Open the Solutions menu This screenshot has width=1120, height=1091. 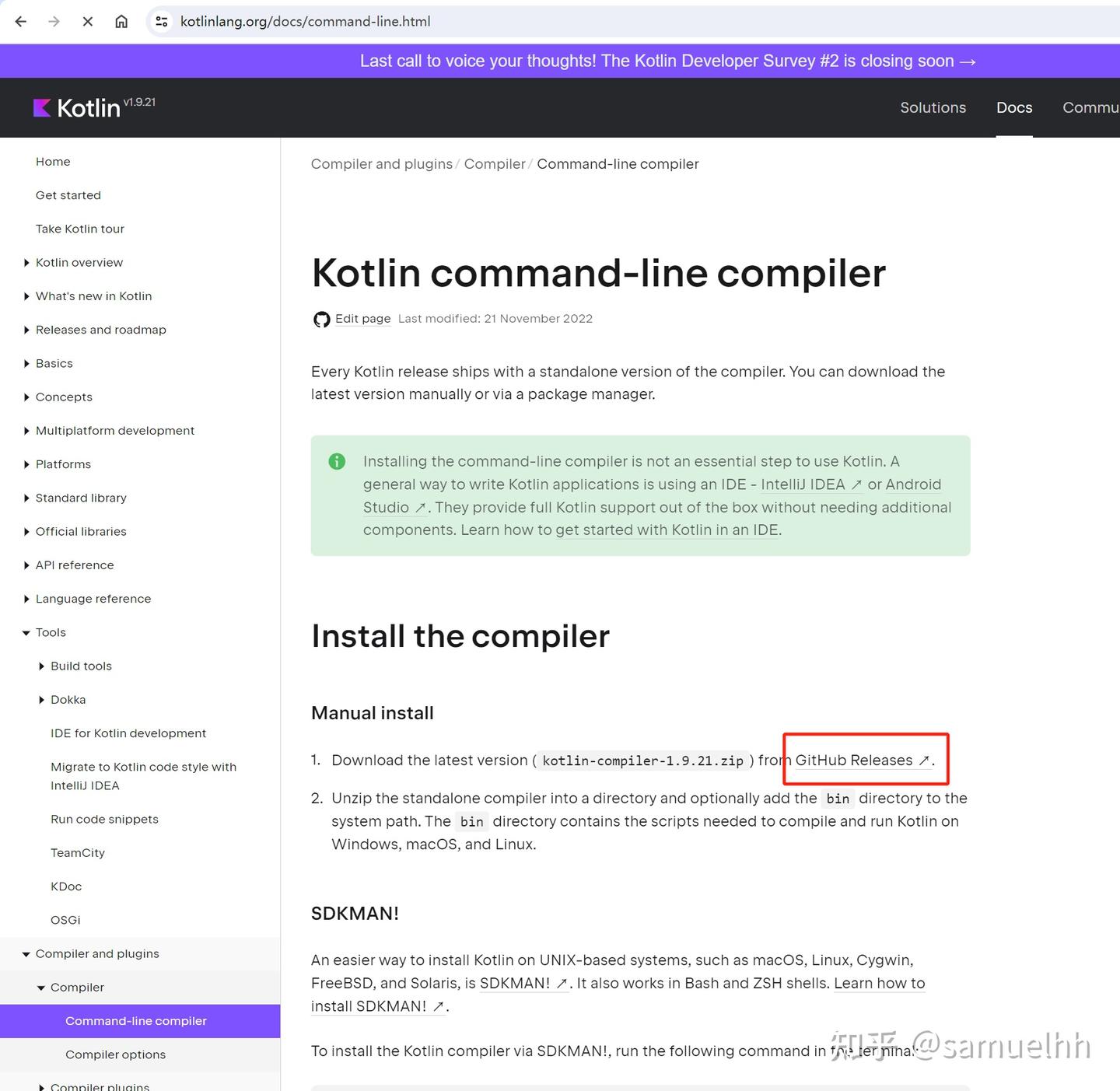point(933,107)
